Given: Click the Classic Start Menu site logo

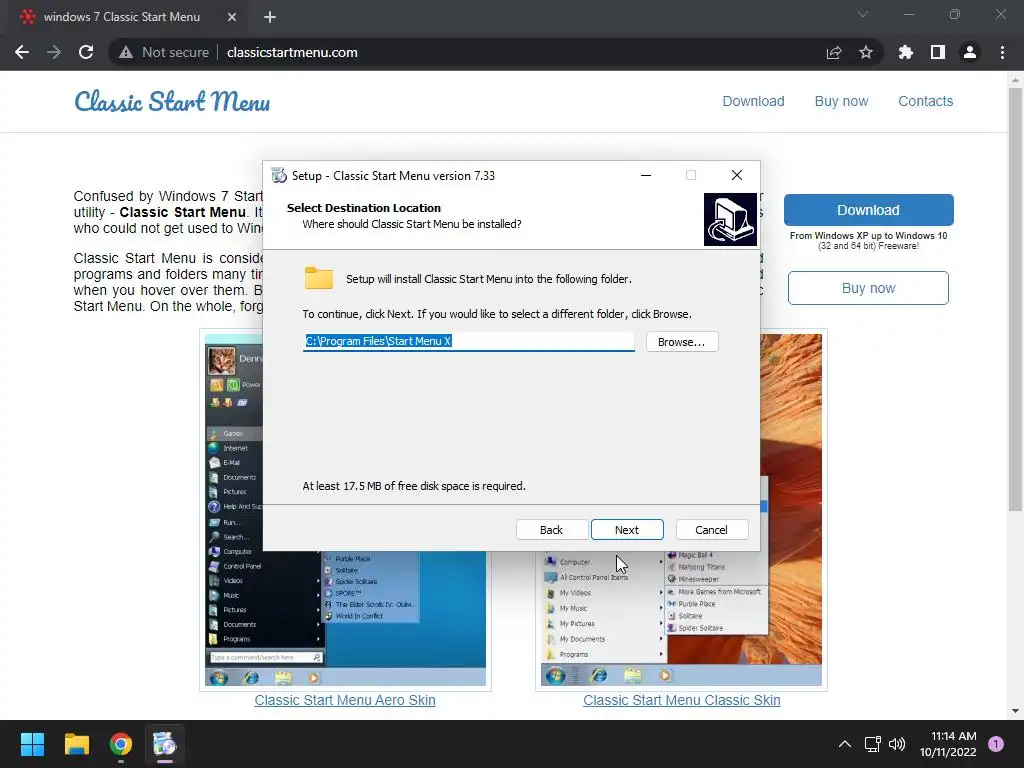Looking at the screenshot, I should tap(172, 101).
